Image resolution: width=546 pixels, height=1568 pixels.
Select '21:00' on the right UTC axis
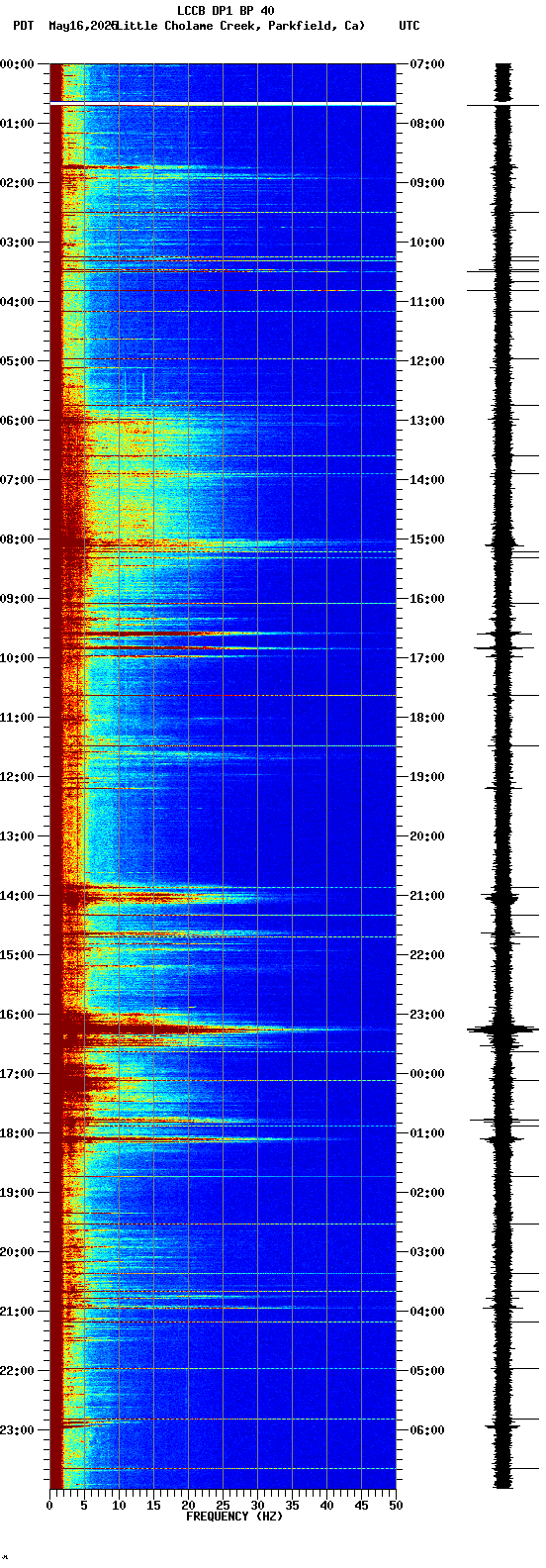pyautogui.click(x=426, y=896)
